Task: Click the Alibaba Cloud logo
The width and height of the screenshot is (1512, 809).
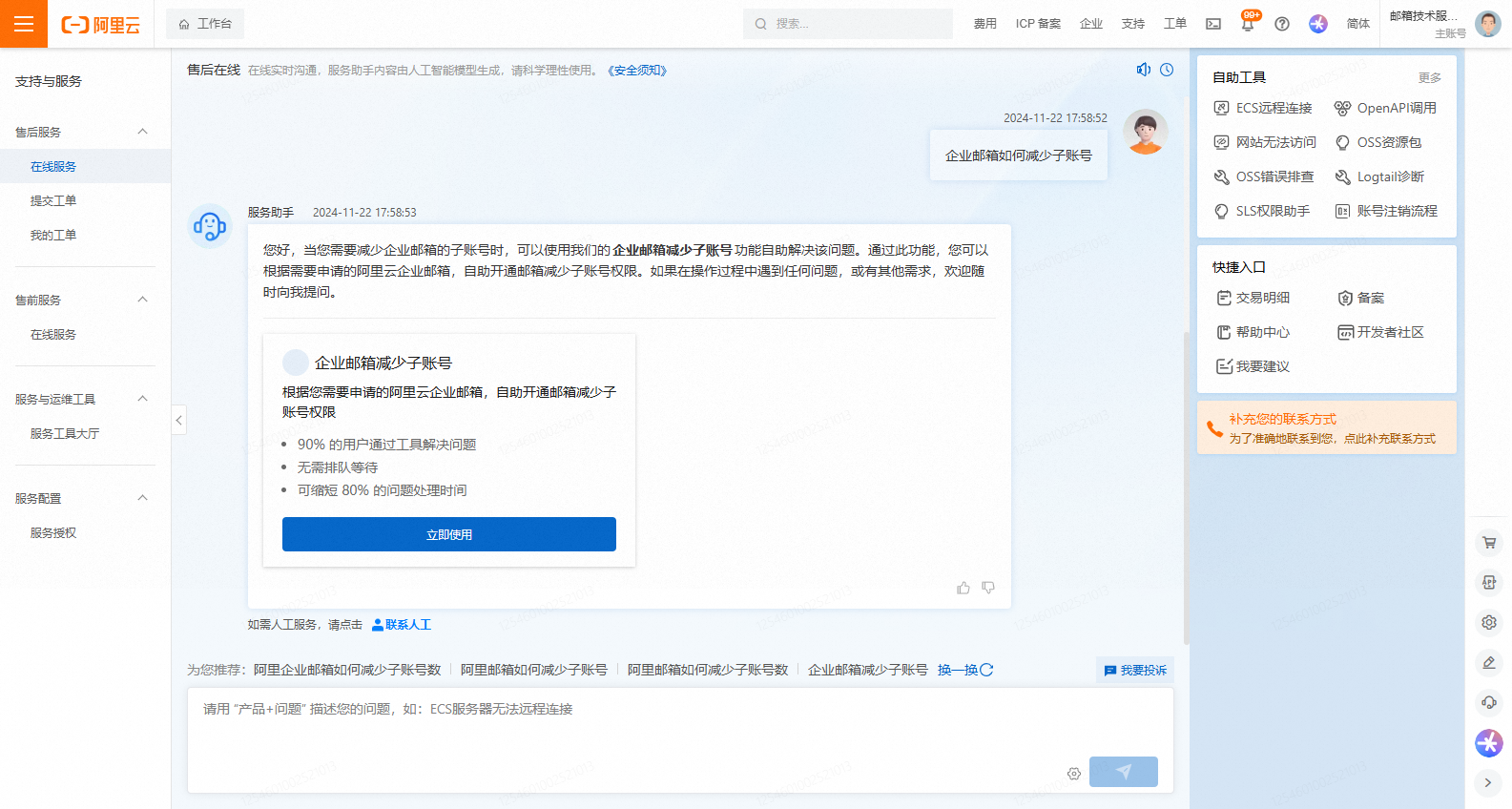Action: [100, 25]
